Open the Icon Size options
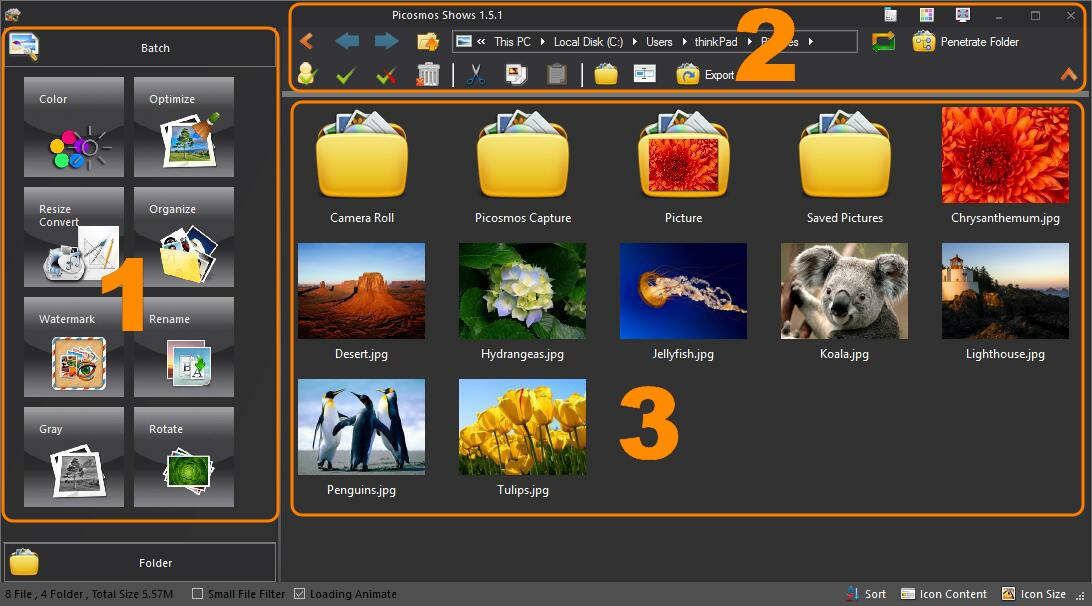 1033,594
